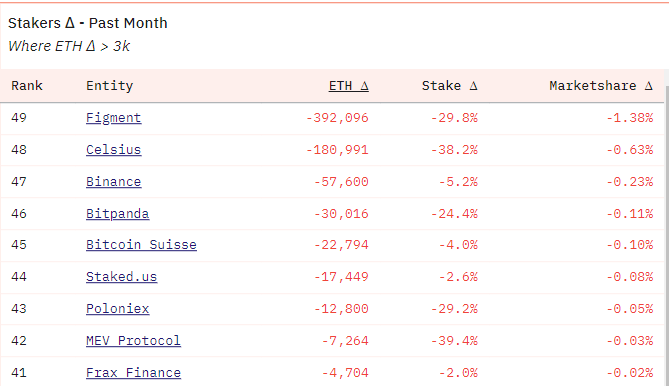Sort table by Entity column header

click(x=110, y=86)
